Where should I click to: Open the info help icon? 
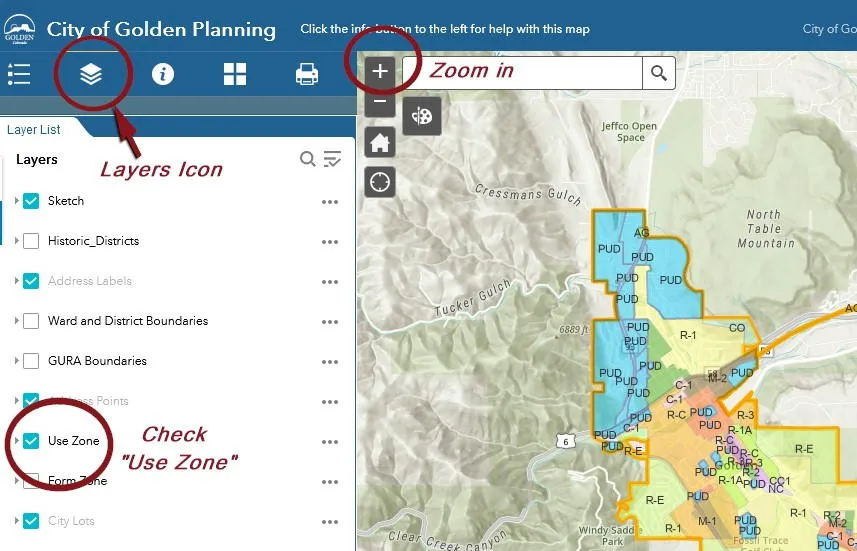pos(163,74)
